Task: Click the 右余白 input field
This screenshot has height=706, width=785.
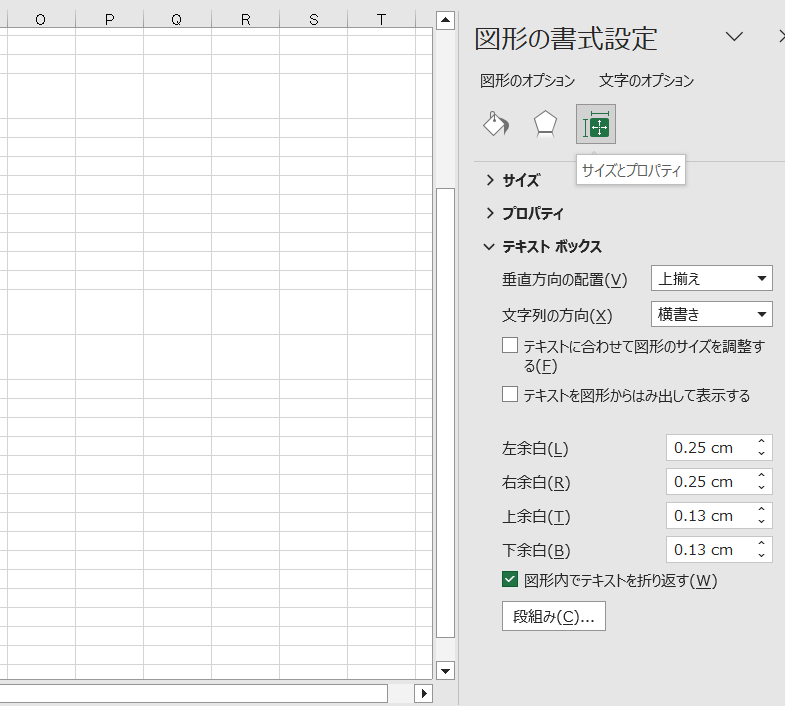Action: point(709,482)
